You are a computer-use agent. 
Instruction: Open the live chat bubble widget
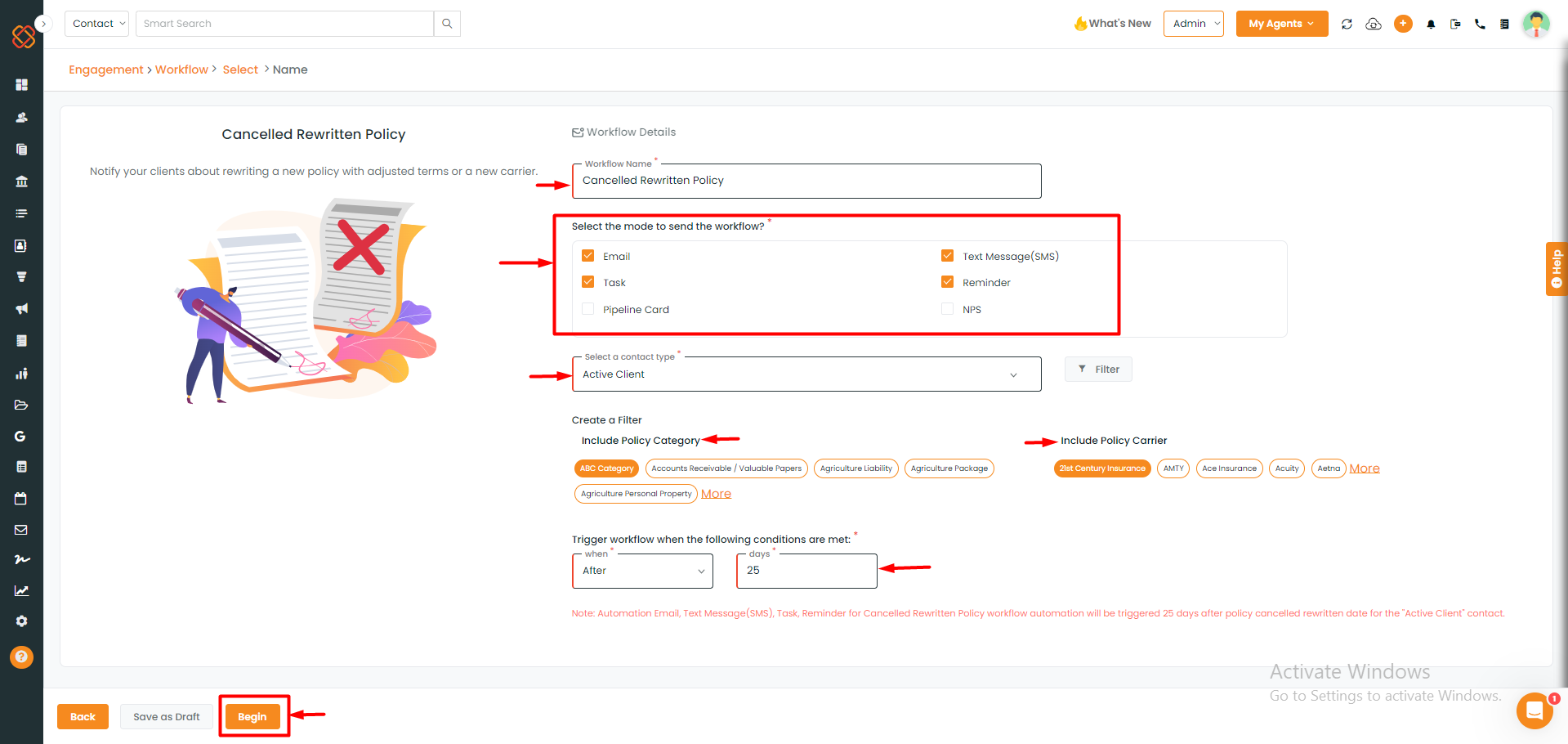pyautogui.click(x=1534, y=710)
